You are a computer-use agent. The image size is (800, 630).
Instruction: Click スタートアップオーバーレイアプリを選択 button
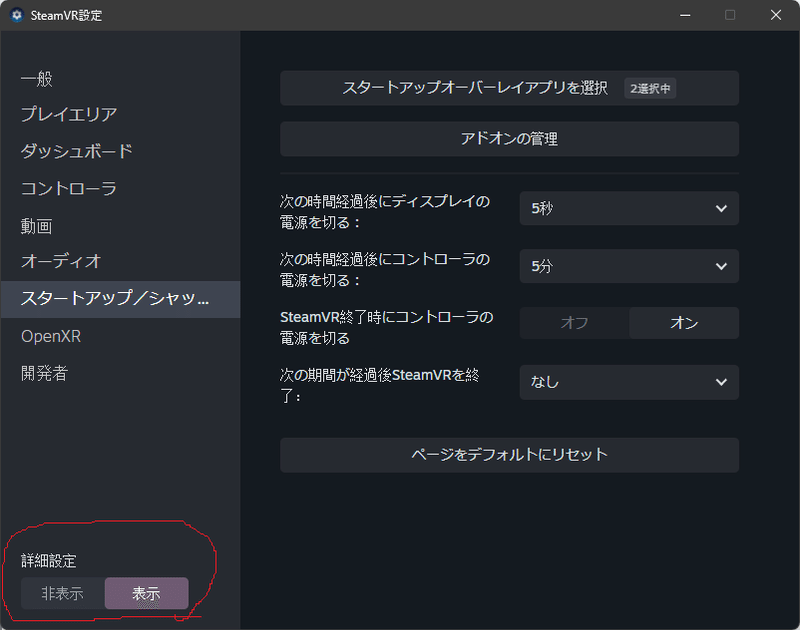(x=509, y=88)
